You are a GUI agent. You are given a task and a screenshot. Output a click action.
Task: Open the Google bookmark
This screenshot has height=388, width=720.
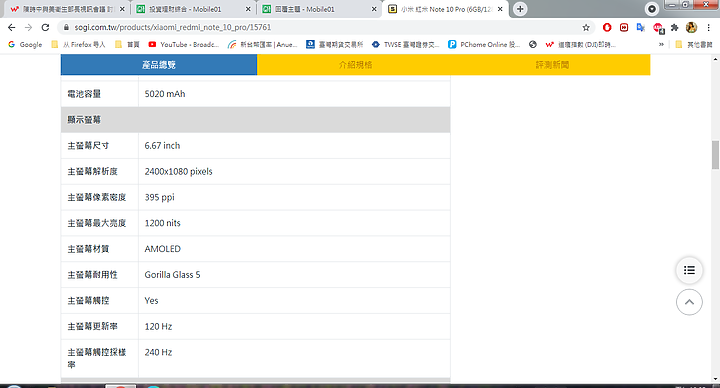click(25, 45)
